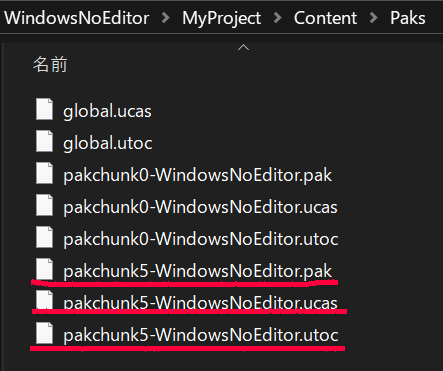Expand the chevron after WindowsNoEditor breadcrumb
The width and height of the screenshot is (443, 371).
(x=165, y=18)
